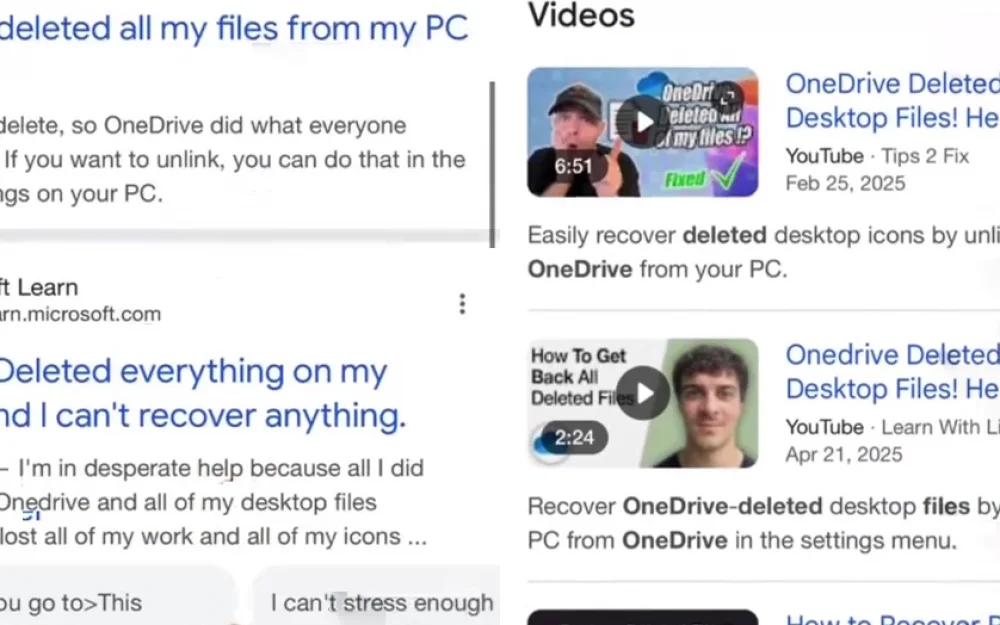Click 'Recover OneDrive-deleted desktop files' description
Screen dimensions: 1000x625
click(763, 523)
